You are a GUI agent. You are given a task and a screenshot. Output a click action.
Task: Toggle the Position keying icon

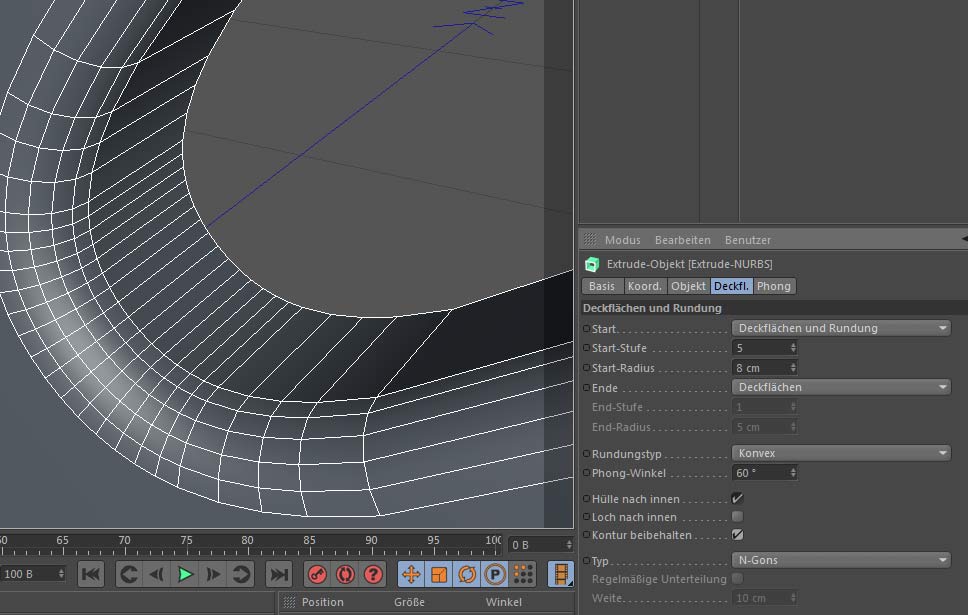[x=411, y=574]
